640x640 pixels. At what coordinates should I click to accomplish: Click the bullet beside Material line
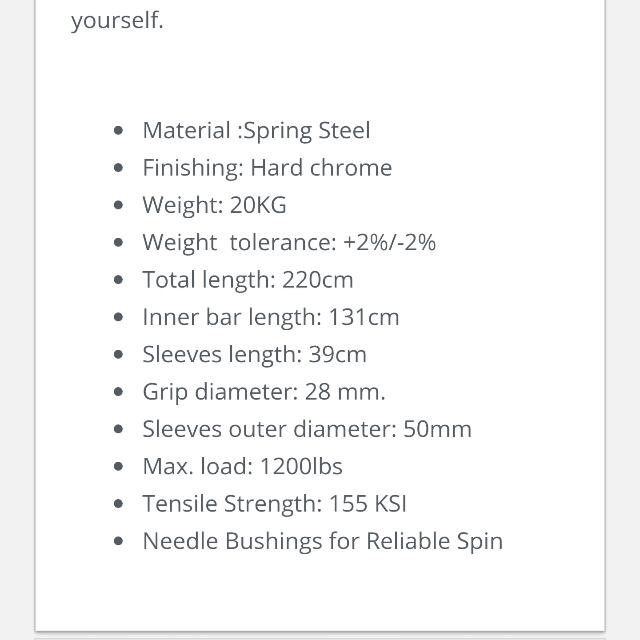point(118,131)
